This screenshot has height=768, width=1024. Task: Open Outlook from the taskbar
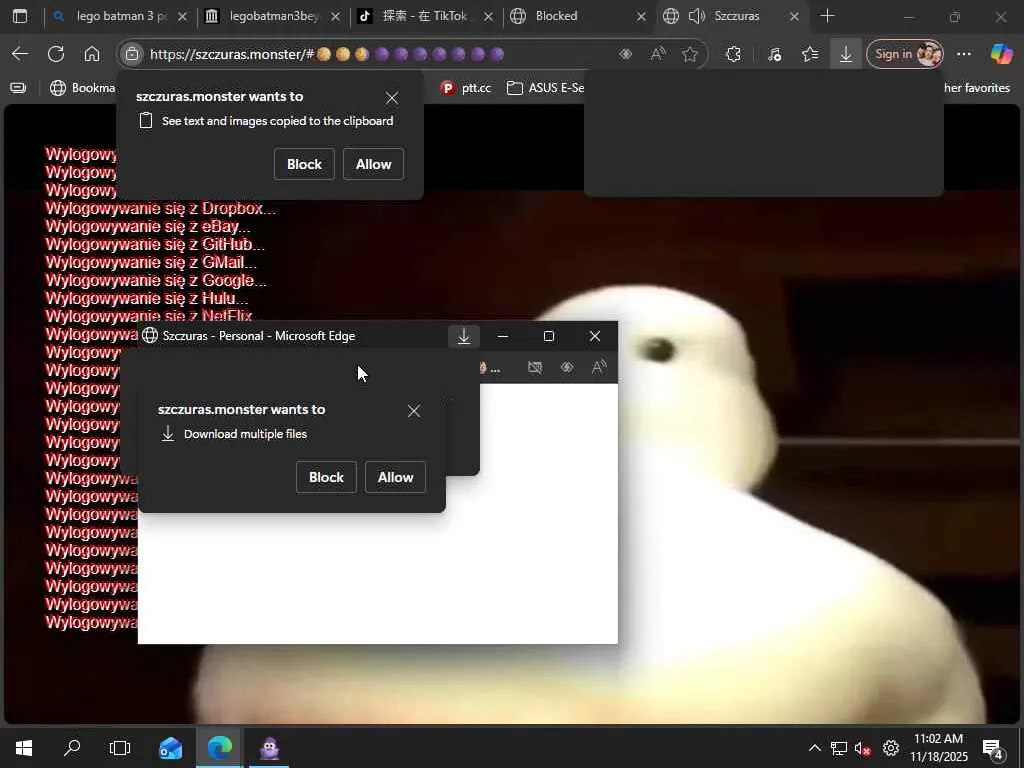170,748
